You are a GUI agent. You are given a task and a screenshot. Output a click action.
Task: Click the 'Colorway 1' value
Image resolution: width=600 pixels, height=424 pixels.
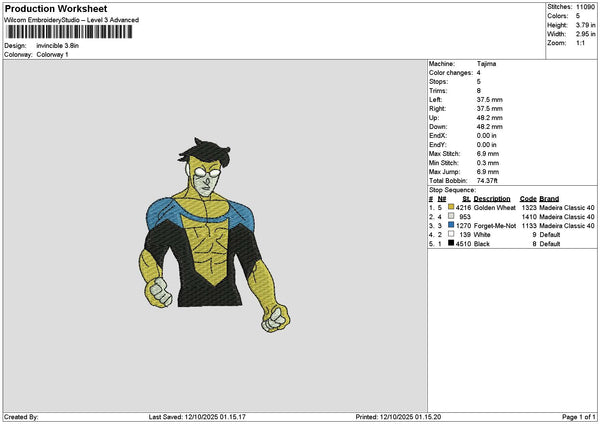point(52,55)
